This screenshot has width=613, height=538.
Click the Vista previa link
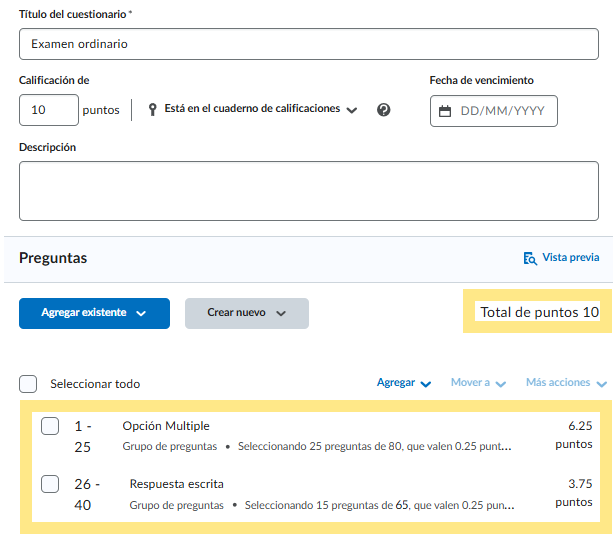coord(570,258)
